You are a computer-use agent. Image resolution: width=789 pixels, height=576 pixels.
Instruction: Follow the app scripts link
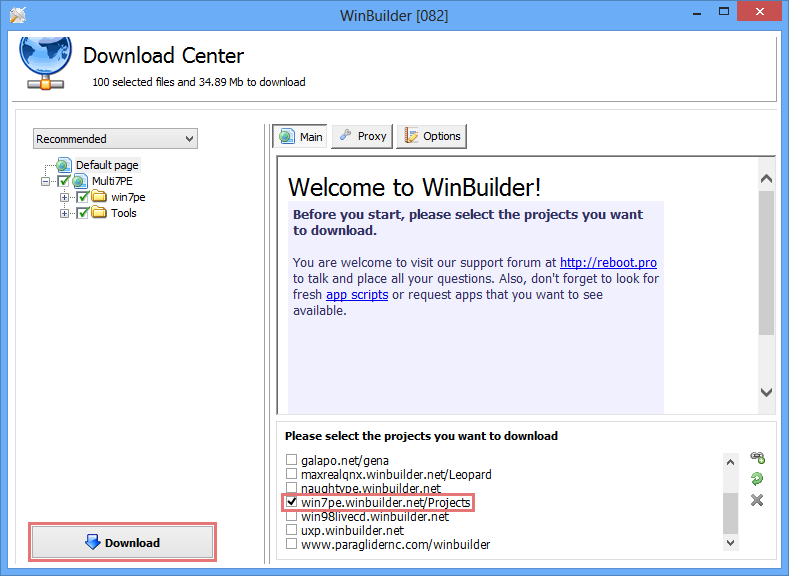(x=357, y=295)
